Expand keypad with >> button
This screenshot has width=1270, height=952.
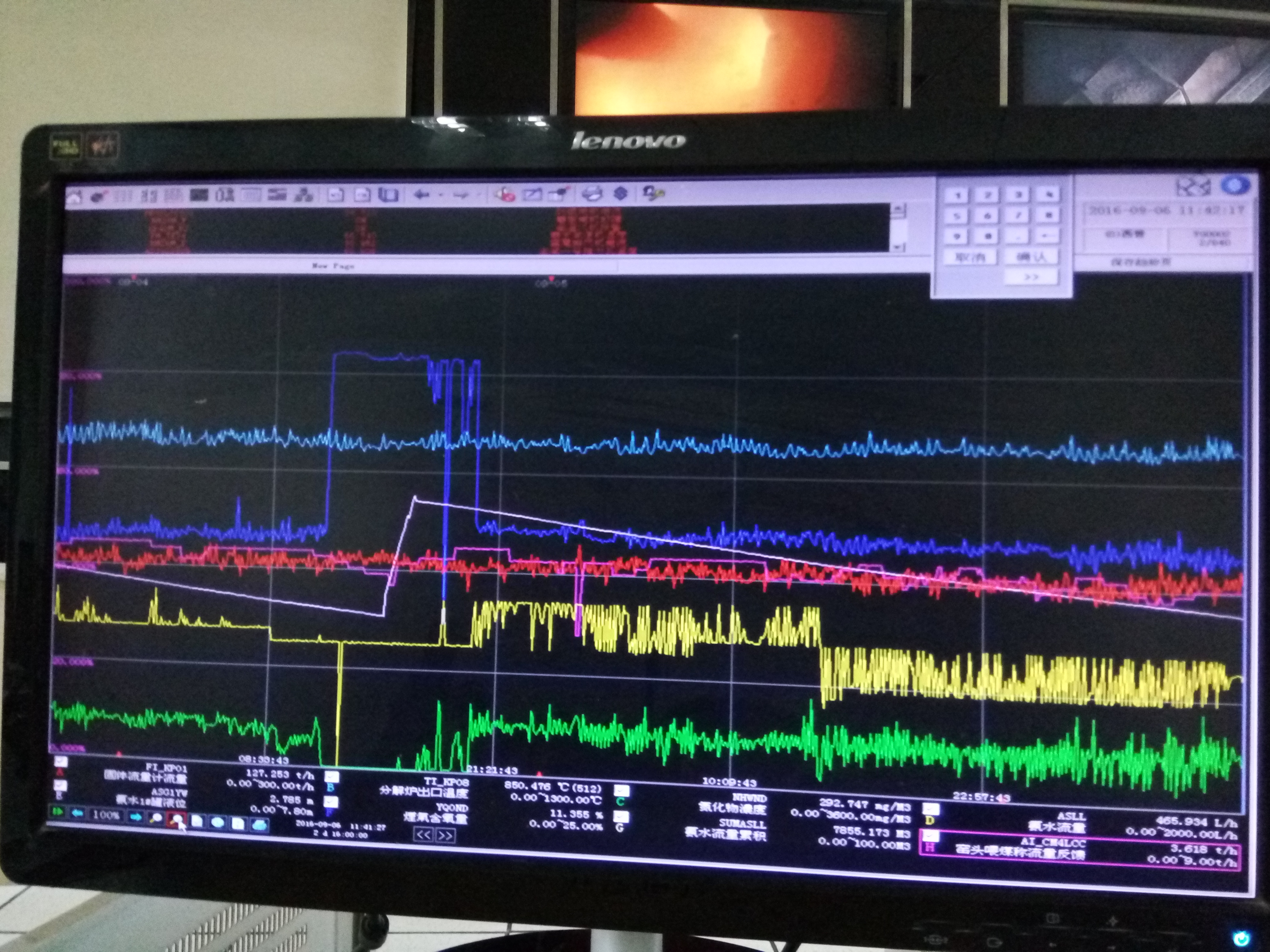1032,277
